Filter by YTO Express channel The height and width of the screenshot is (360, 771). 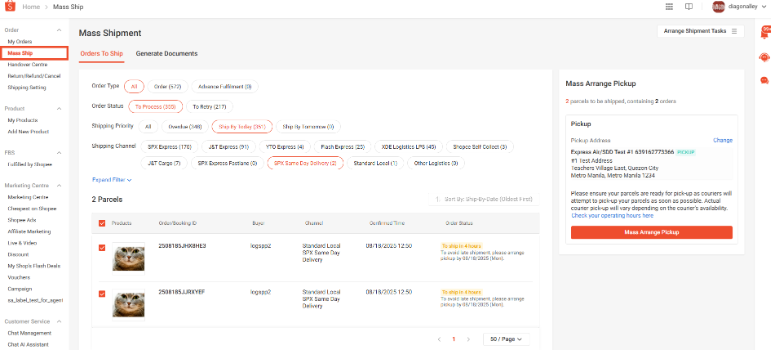click(285, 147)
